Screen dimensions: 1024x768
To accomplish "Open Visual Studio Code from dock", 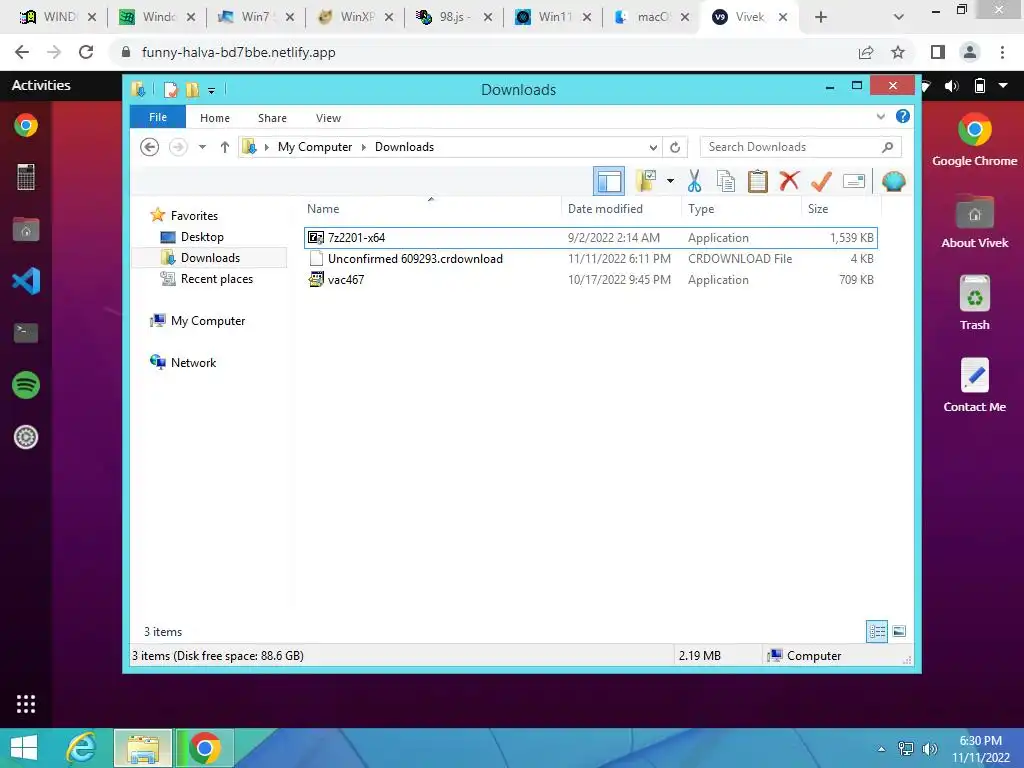I will 26,281.
